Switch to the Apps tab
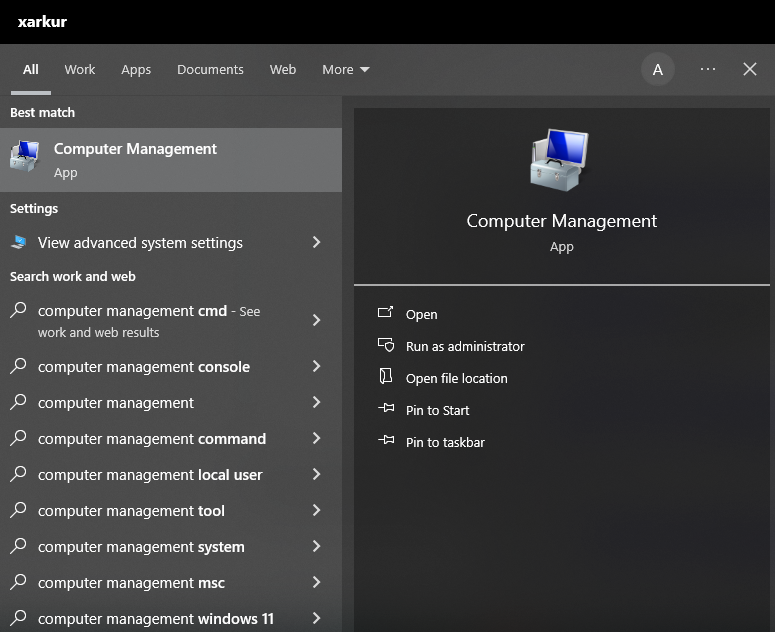Viewport: 775px width, 632px height. tap(136, 70)
